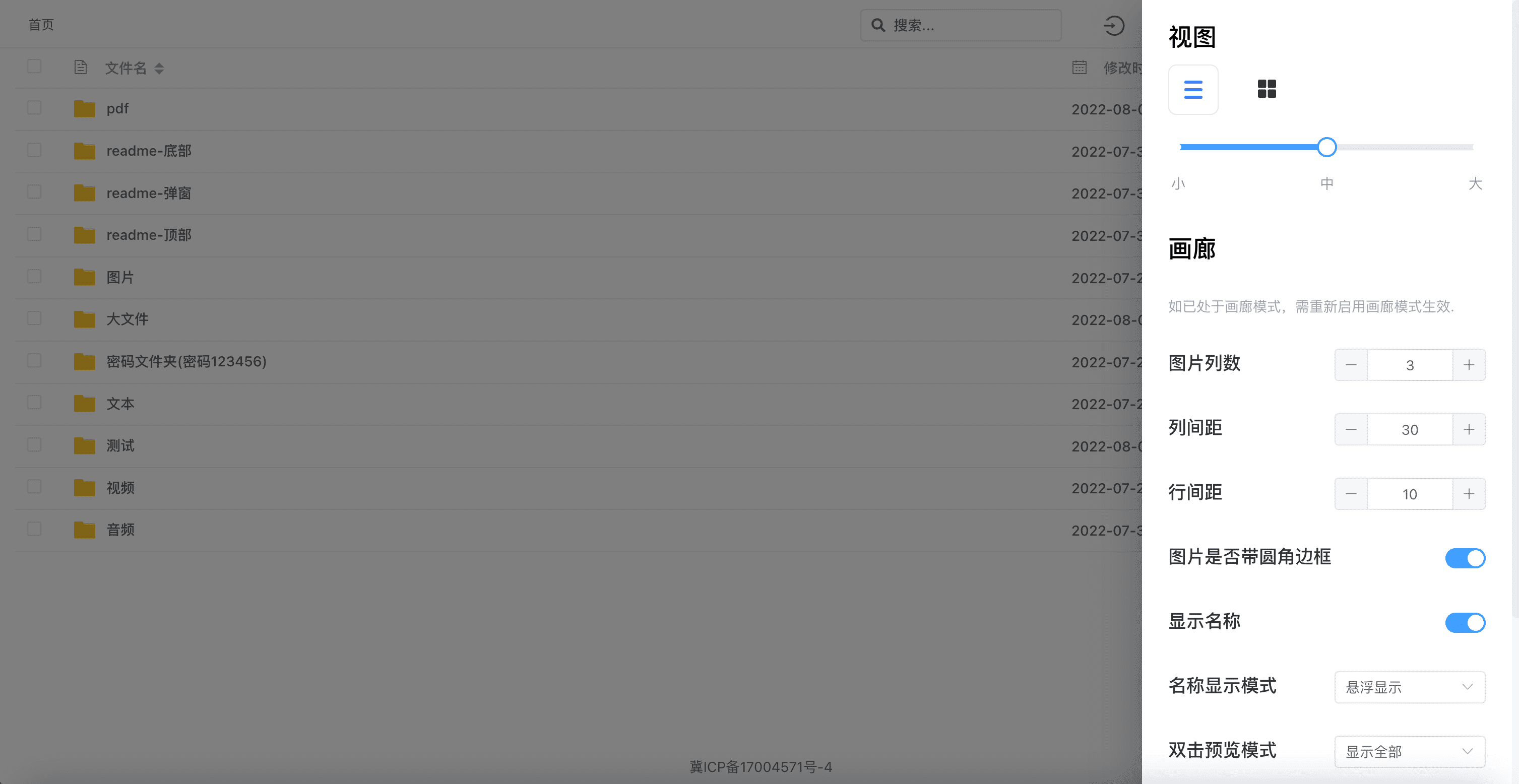This screenshot has height=784, width=1519.
Task: Open the 名称显示模式 dropdown
Action: coord(1409,687)
